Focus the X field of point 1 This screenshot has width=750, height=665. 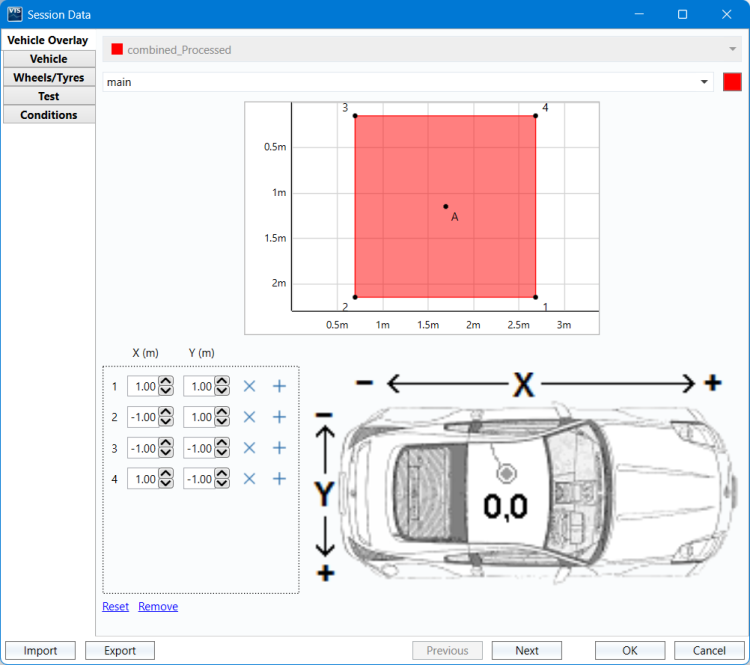pos(143,386)
